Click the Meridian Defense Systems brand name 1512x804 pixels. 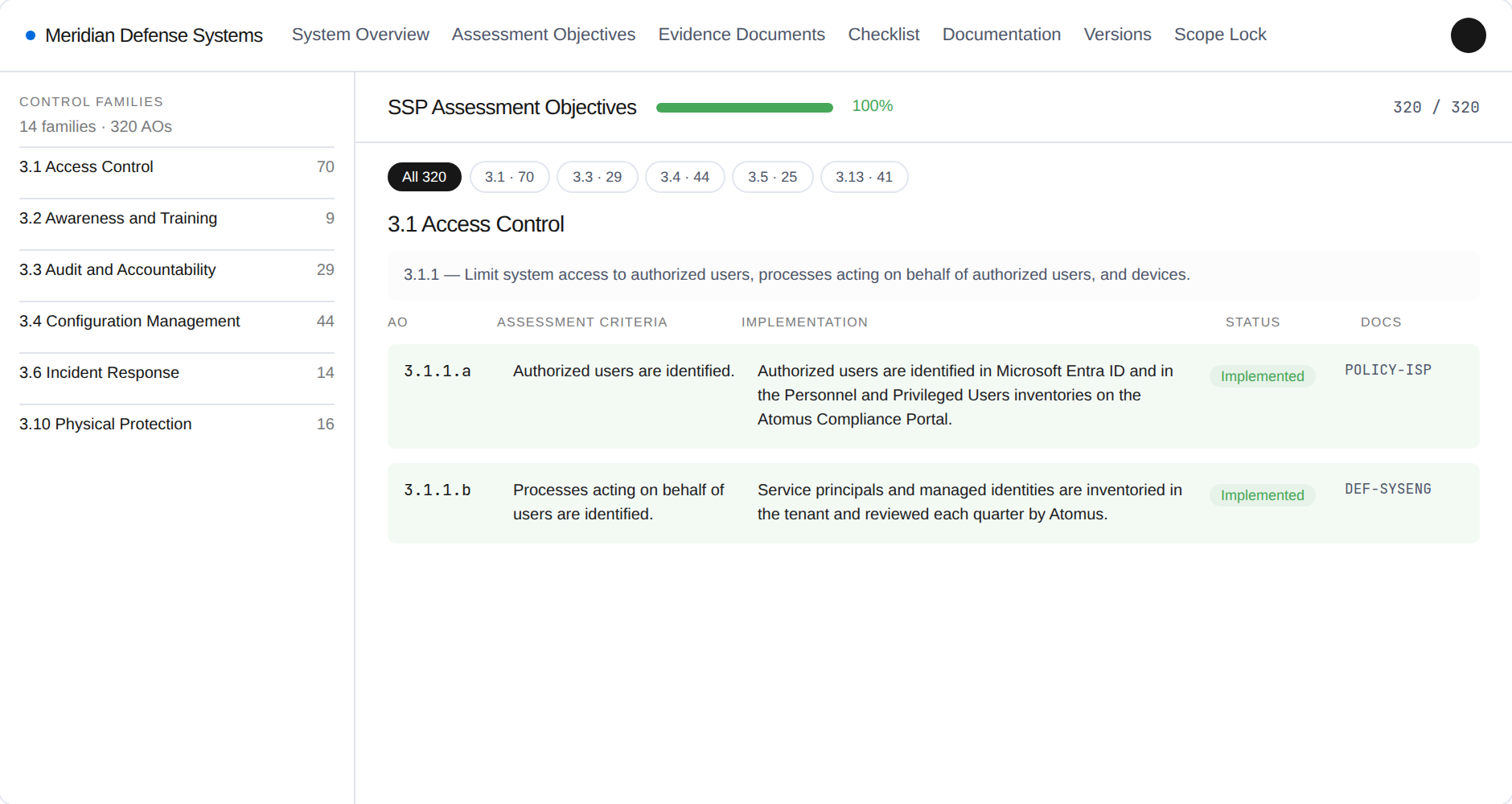point(154,35)
